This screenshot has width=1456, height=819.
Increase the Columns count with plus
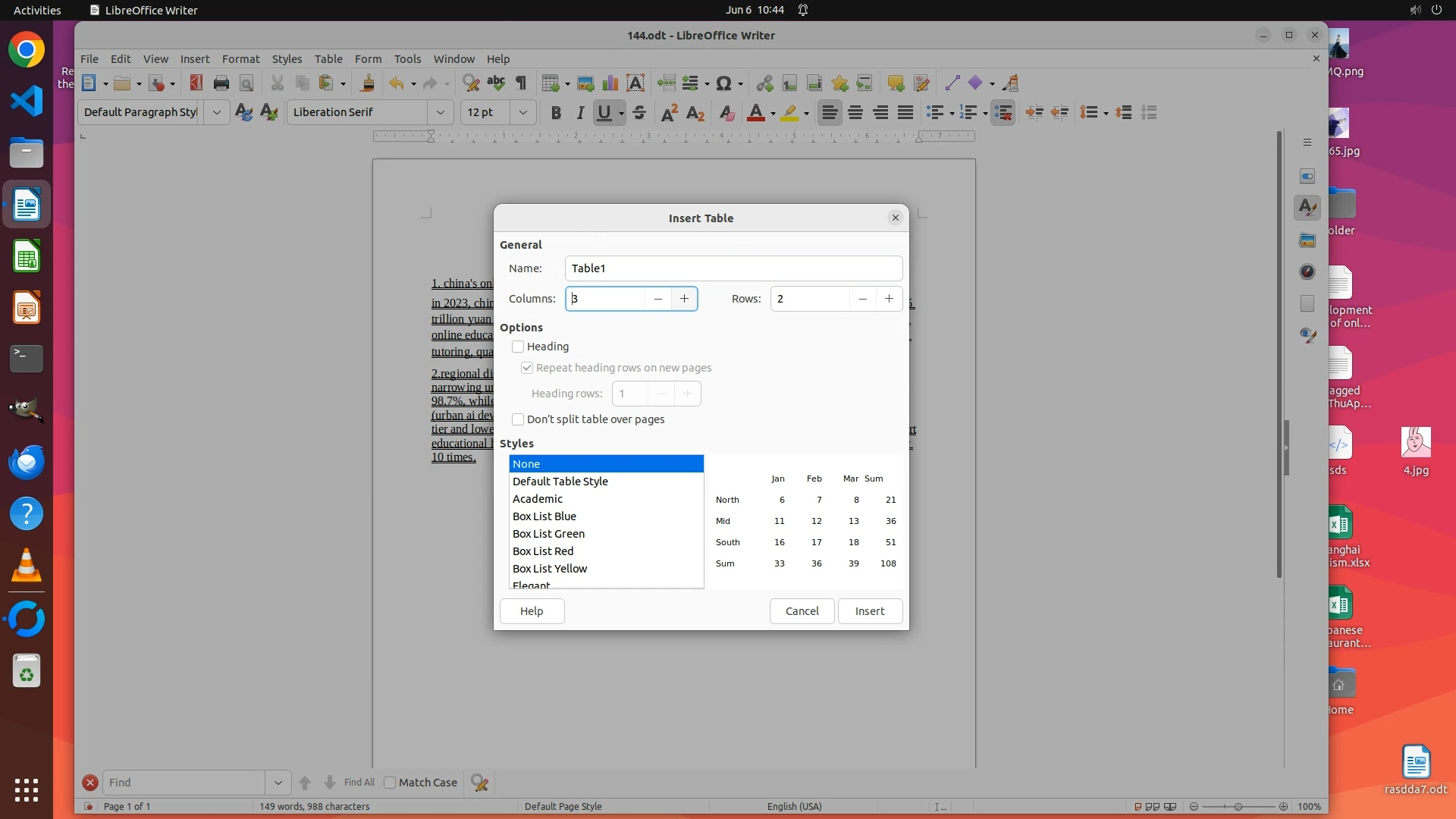[x=684, y=299]
